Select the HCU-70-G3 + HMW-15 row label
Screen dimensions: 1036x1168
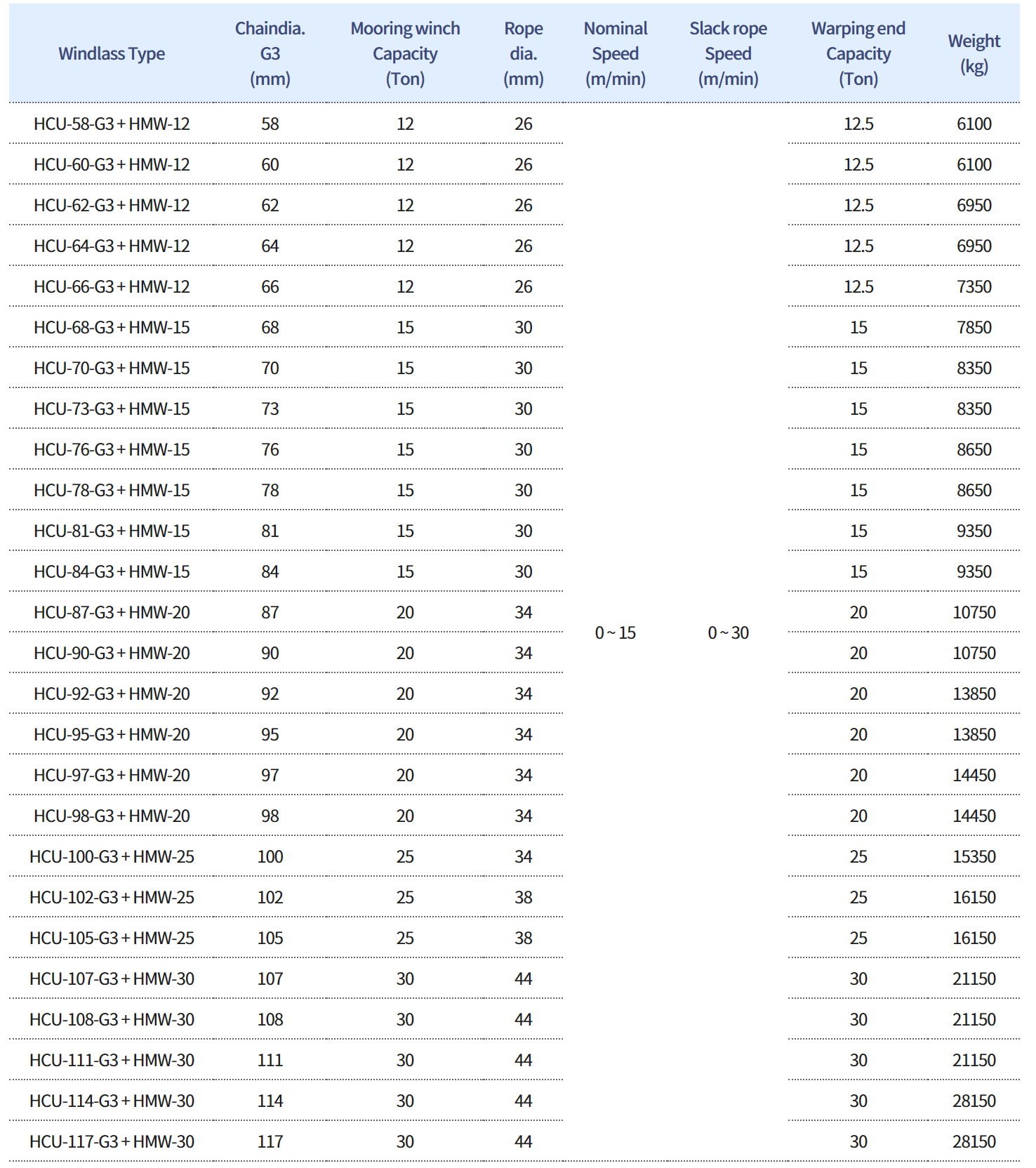(x=112, y=369)
